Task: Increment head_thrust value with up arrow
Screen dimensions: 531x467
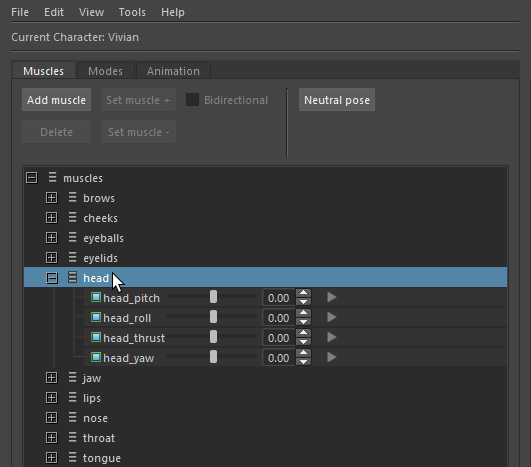Action: tap(303, 333)
